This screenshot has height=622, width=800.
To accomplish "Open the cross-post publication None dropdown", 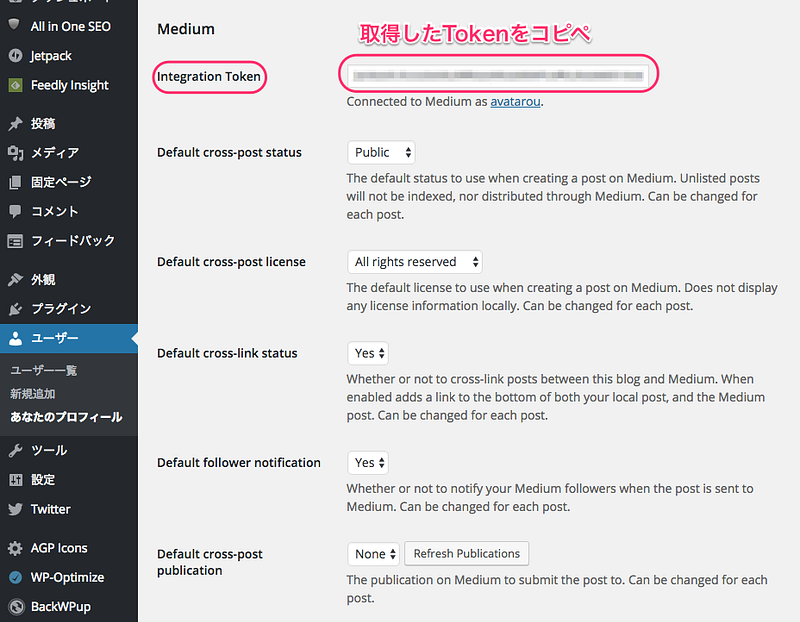I will 373,554.
